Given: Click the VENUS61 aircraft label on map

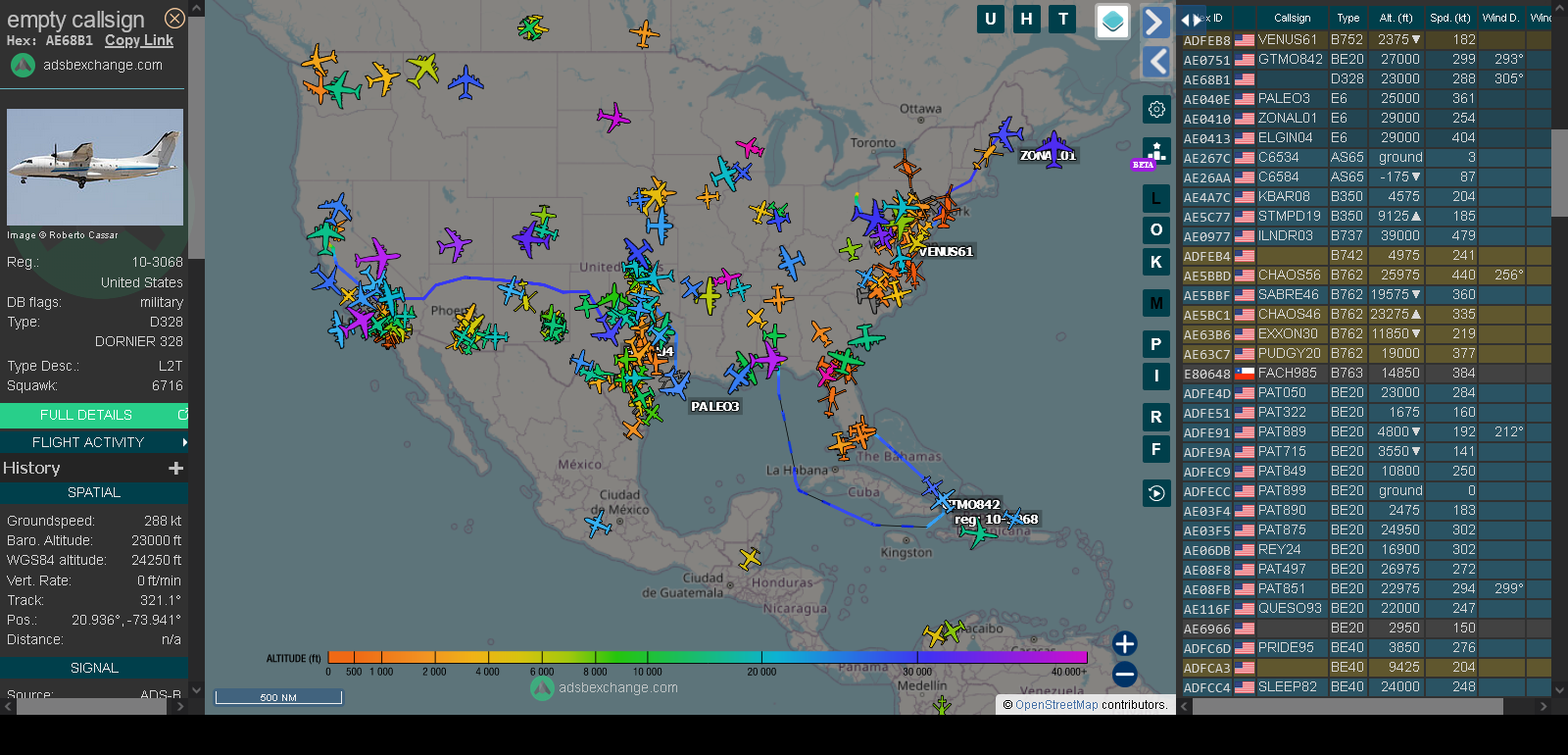Looking at the screenshot, I should pos(946,251).
